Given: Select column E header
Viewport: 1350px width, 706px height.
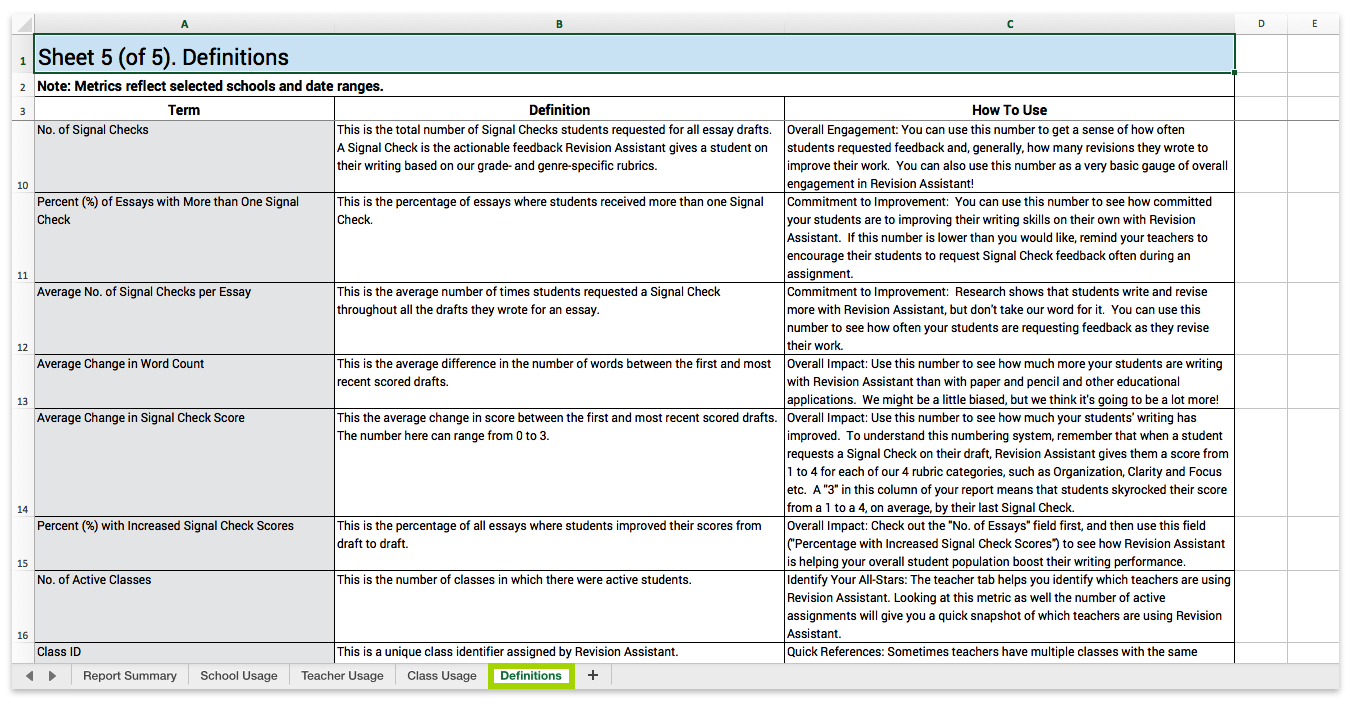Looking at the screenshot, I should pos(1314,24).
